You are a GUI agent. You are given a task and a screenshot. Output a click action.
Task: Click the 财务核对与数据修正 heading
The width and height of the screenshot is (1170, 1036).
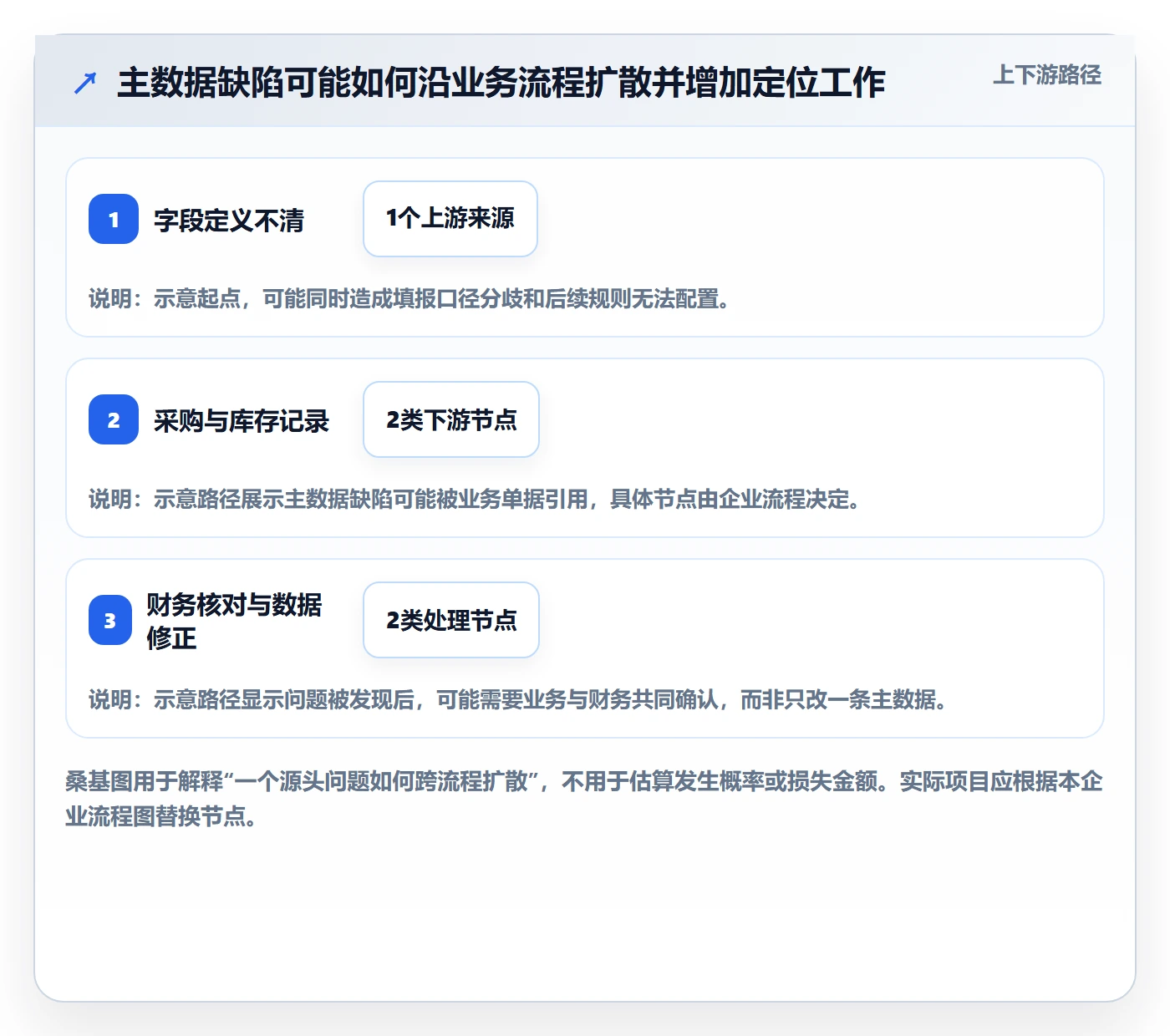point(234,621)
